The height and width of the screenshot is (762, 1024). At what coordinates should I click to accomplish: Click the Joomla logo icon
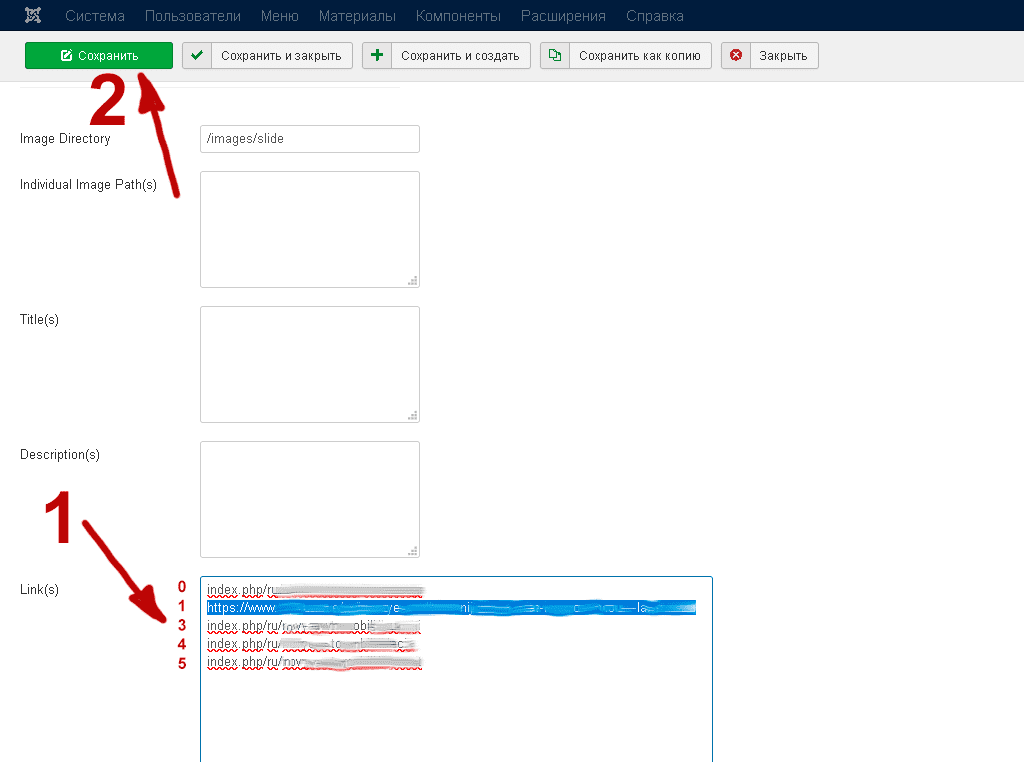coord(33,16)
